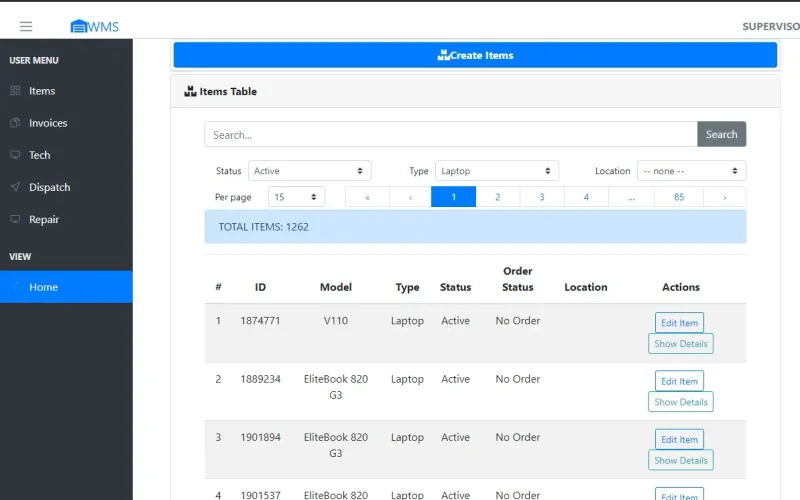Go to Home view
Viewport: 800px width, 500px height.
66,287
